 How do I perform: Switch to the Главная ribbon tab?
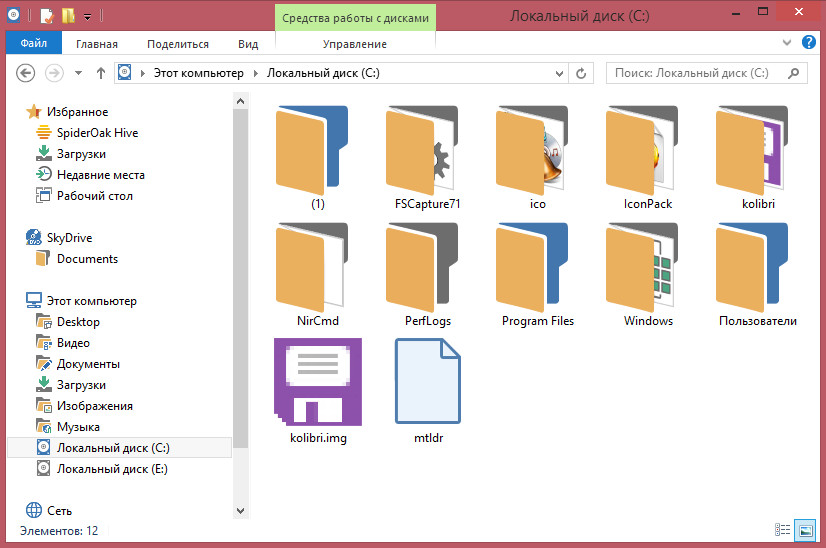[97, 44]
